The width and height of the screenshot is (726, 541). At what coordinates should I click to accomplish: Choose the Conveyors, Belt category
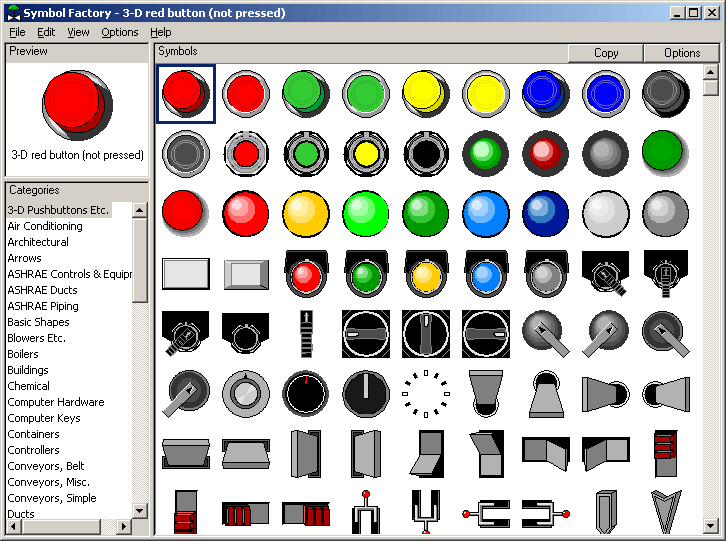(46, 466)
